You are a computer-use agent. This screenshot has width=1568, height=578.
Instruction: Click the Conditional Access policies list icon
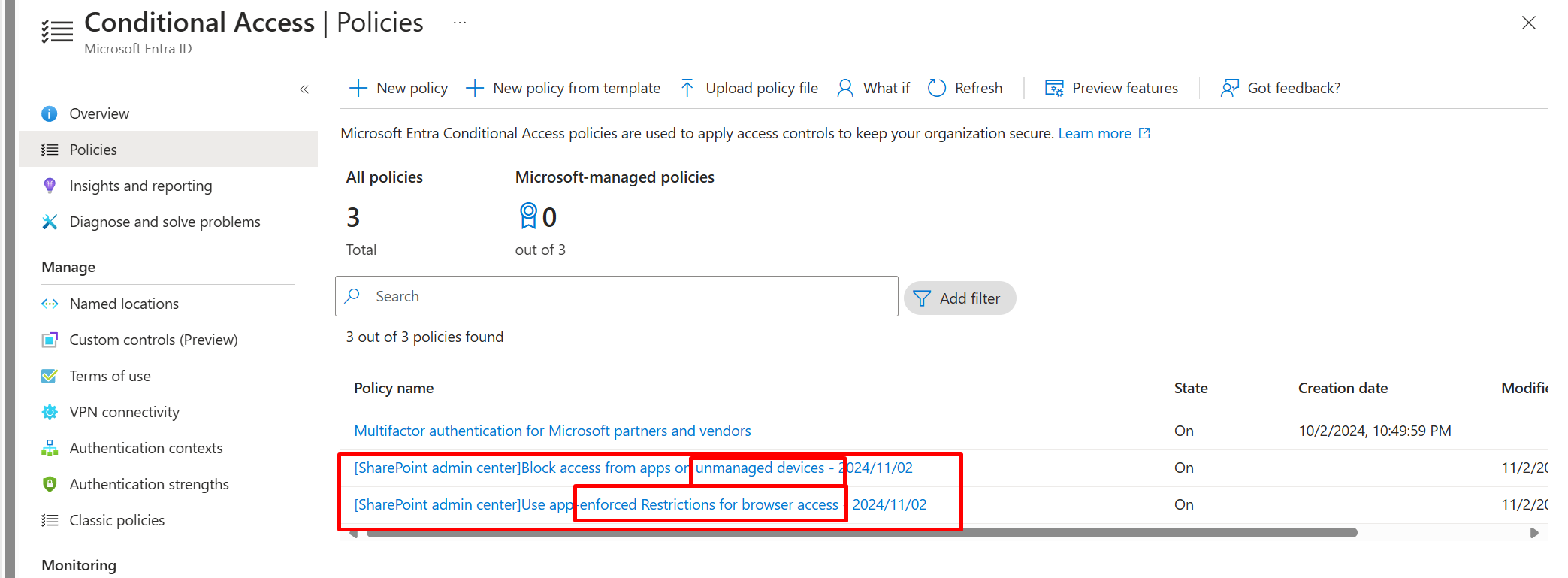(57, 32)
